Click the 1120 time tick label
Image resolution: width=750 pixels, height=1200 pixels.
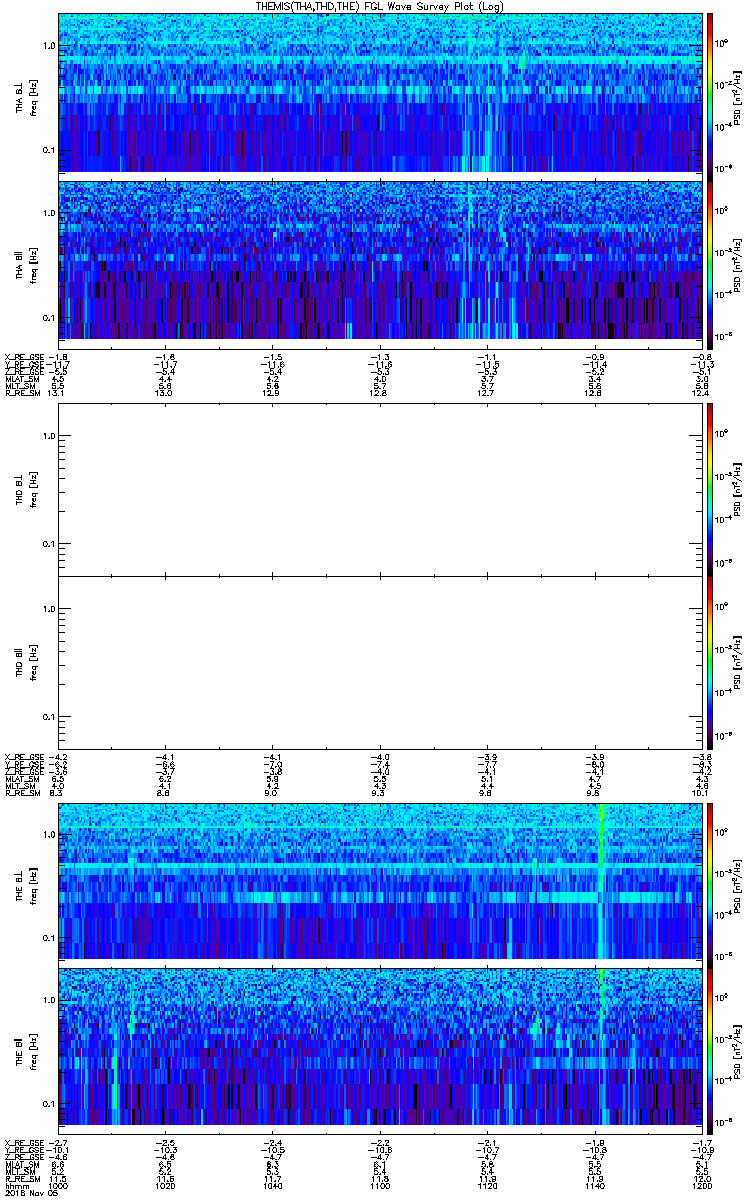[486, 1187]
